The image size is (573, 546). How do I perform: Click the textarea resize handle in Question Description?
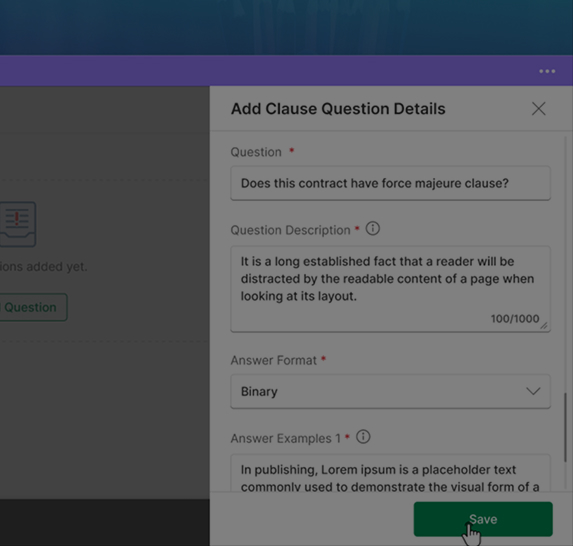point(544,325)
